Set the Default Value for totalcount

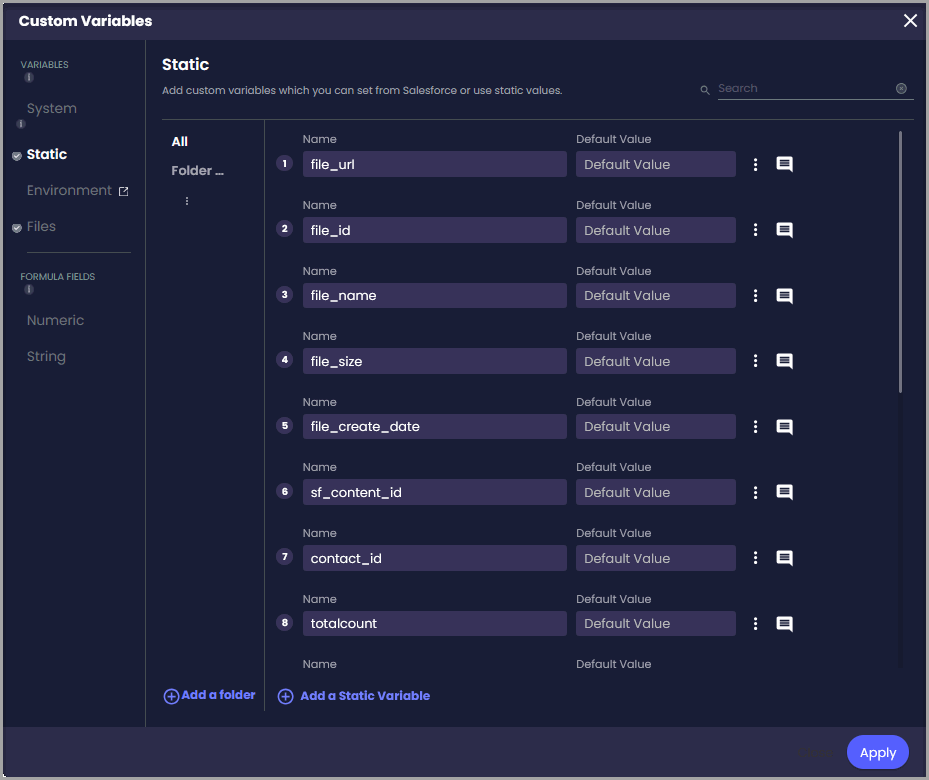(x=655, y=624)
